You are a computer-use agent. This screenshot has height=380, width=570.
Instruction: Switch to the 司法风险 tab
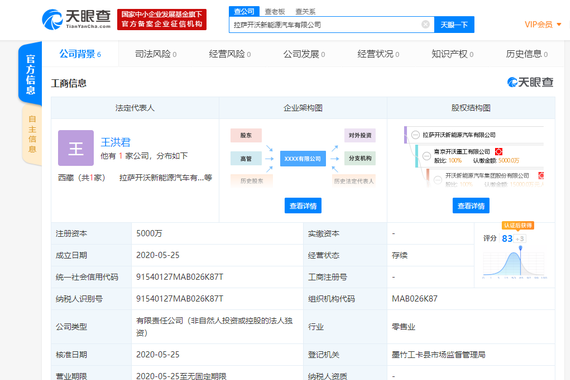click(x=156, y=54)
